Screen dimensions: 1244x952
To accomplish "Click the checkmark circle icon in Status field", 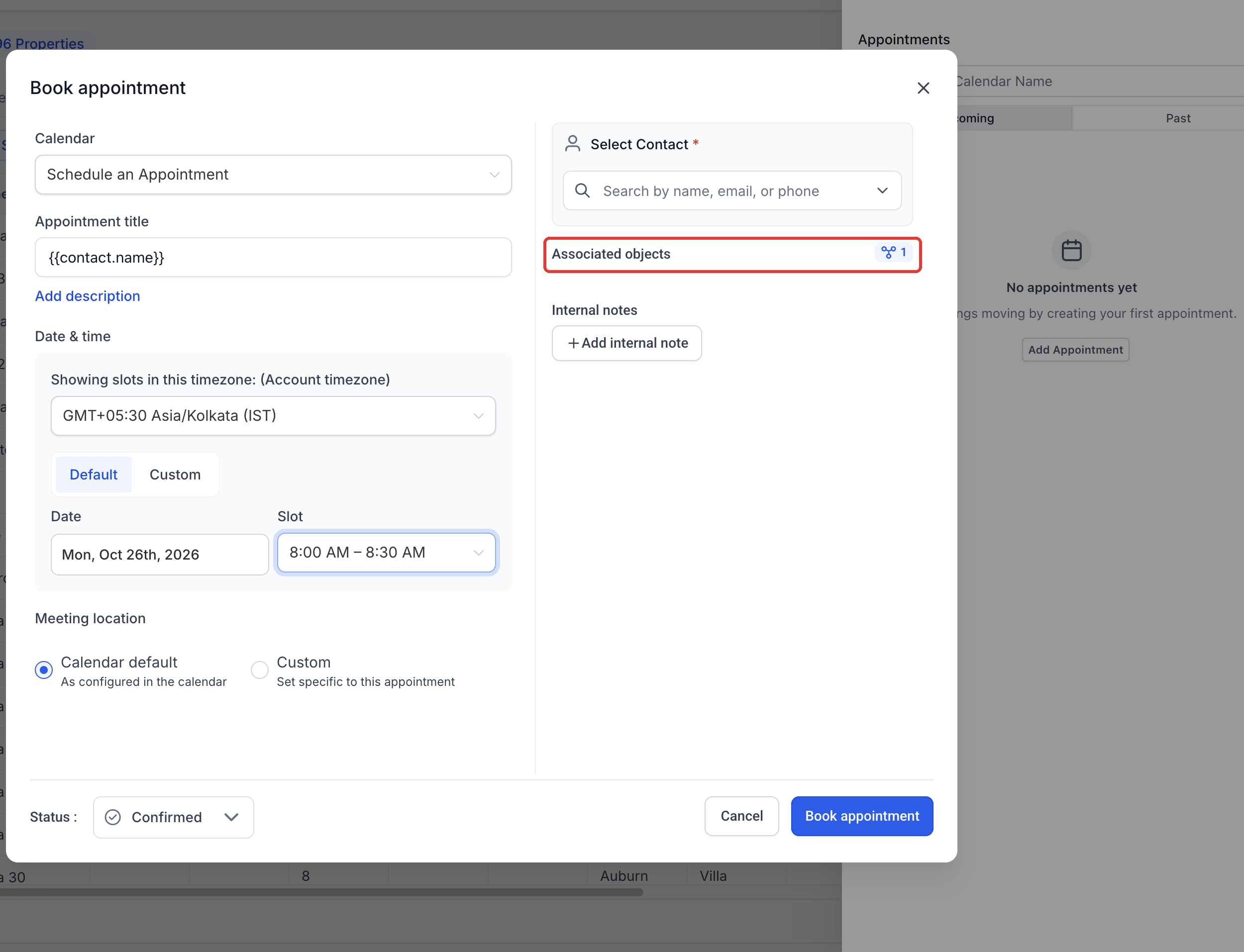I will click(113, 817).
